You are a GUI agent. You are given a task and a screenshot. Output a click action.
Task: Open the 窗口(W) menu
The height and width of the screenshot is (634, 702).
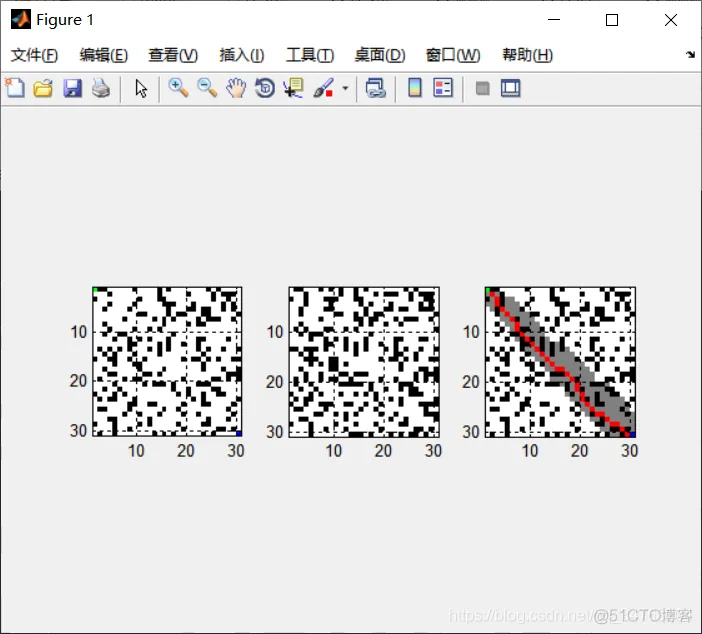(x=453, y=55)
